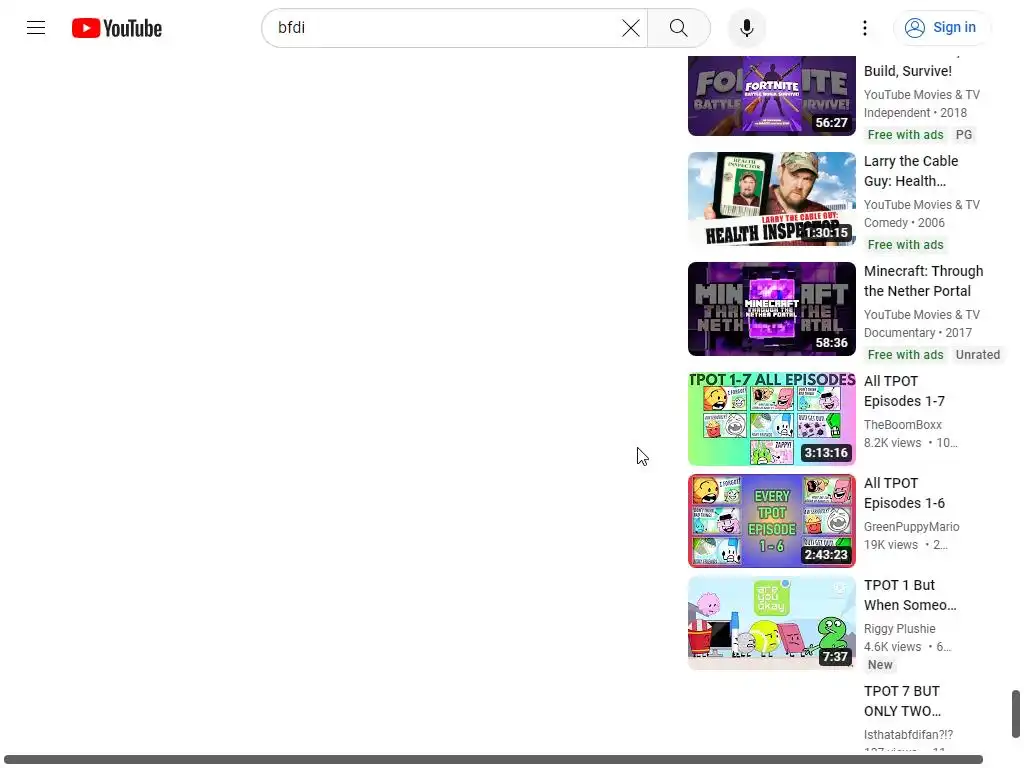This screenshot has width=1024, height=768.
Task: Click the Unrated badge
Action: pyautogui.click(x=978, y=355)
